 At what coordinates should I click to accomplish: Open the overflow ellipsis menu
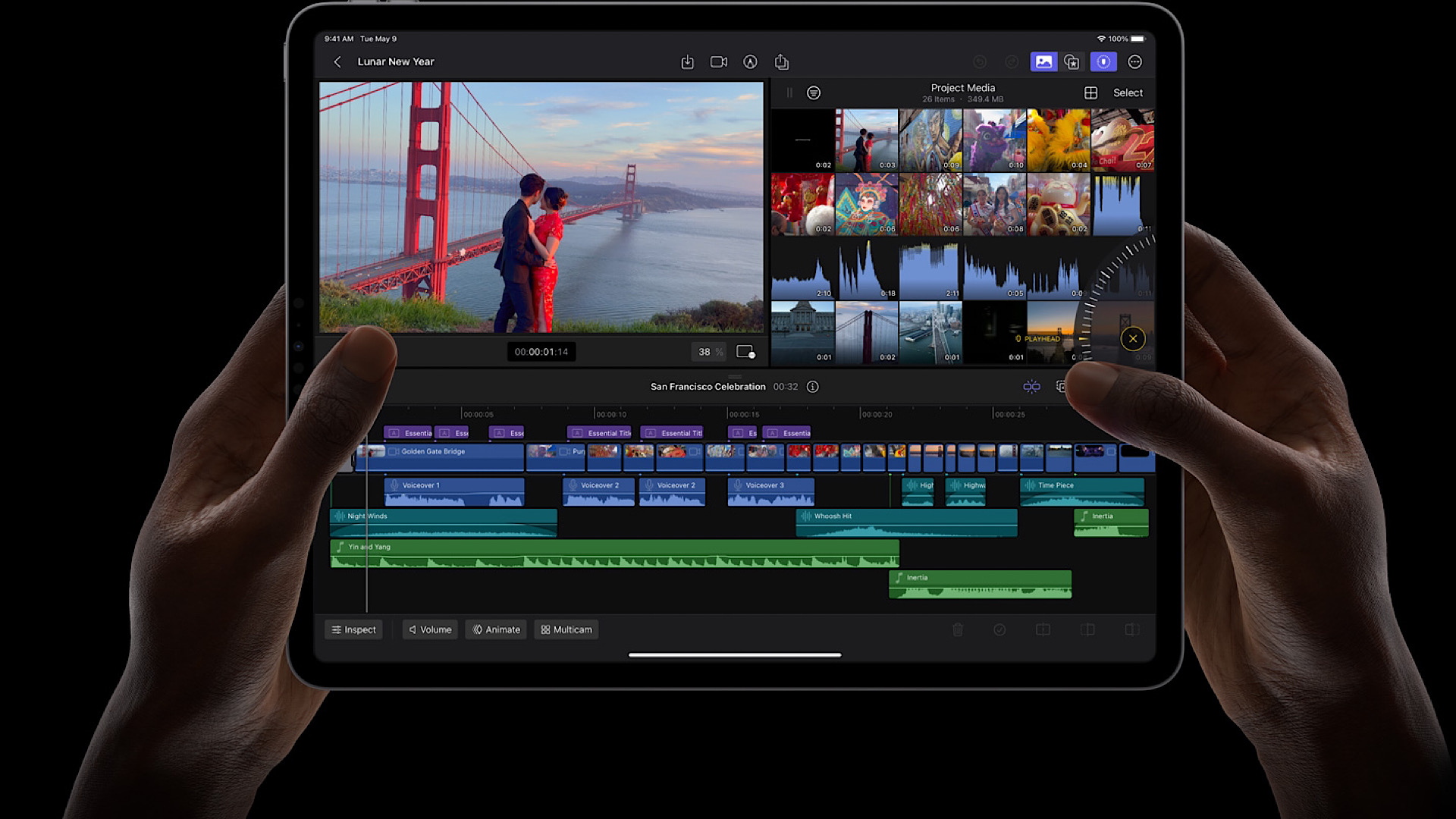pos(1135,61)
